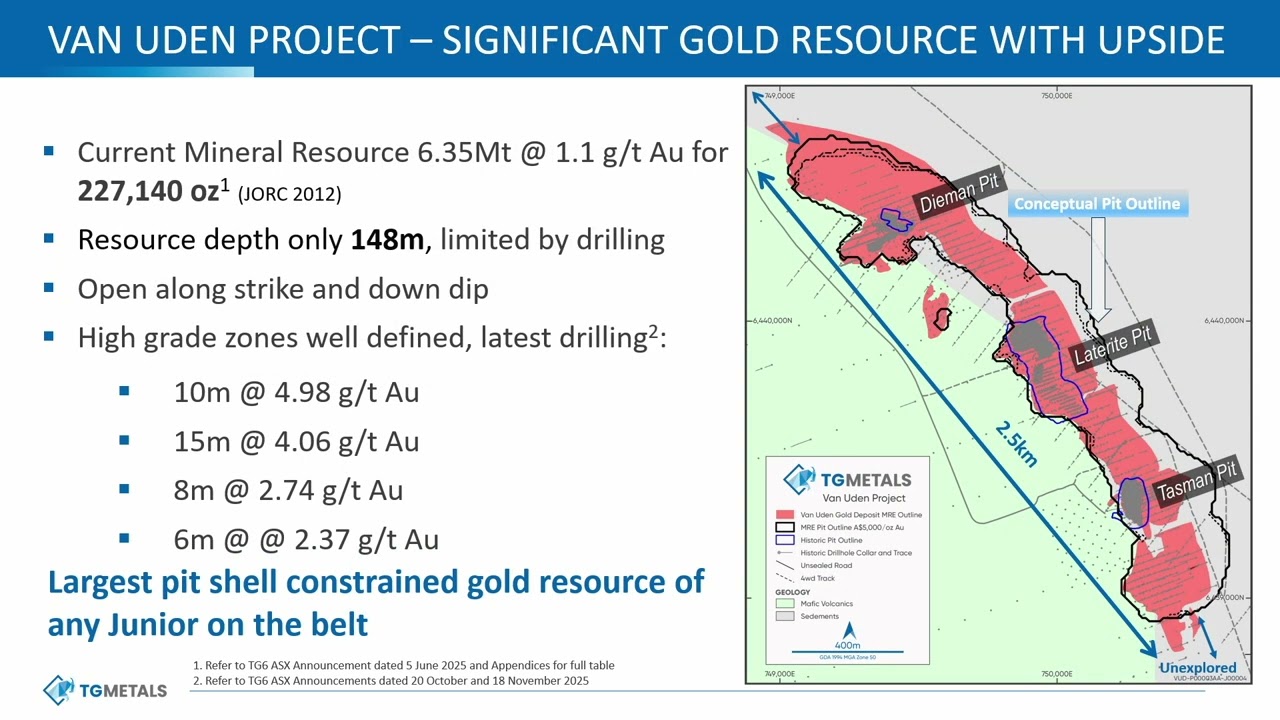Click the small red deposit west of main orebody

pos(936,310)
